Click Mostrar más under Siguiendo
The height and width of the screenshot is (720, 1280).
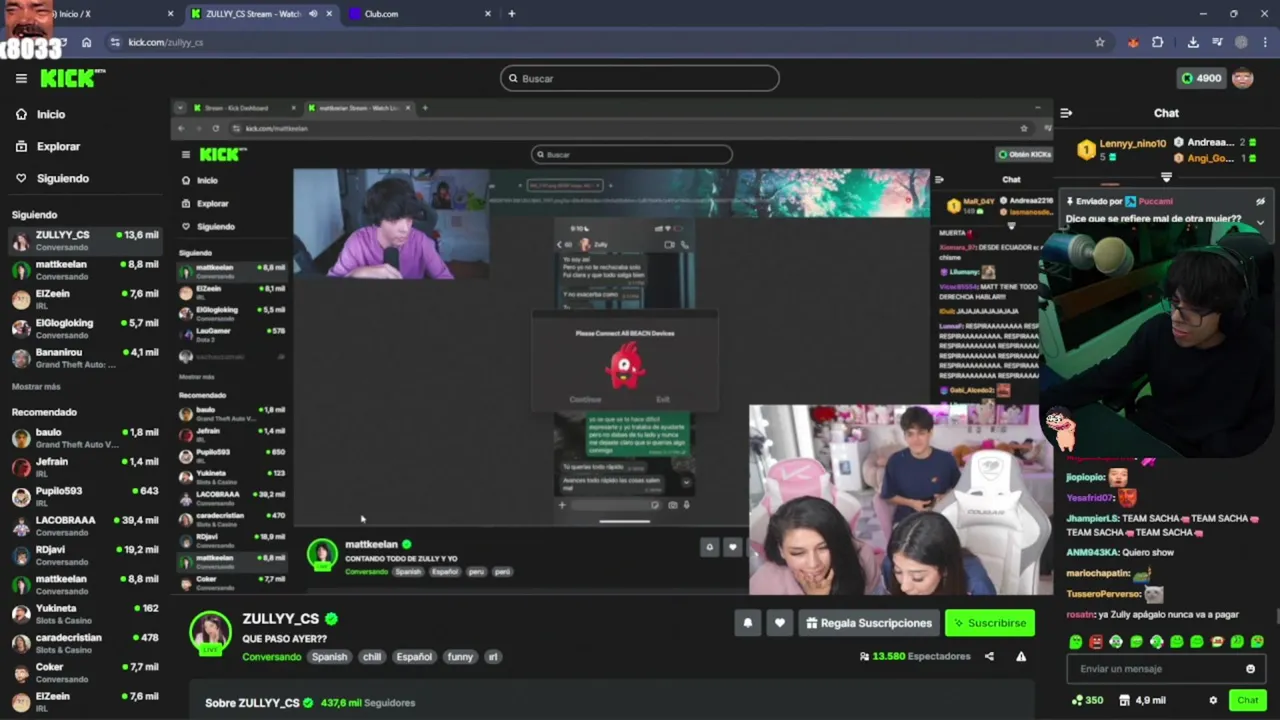tap(36, 386)
